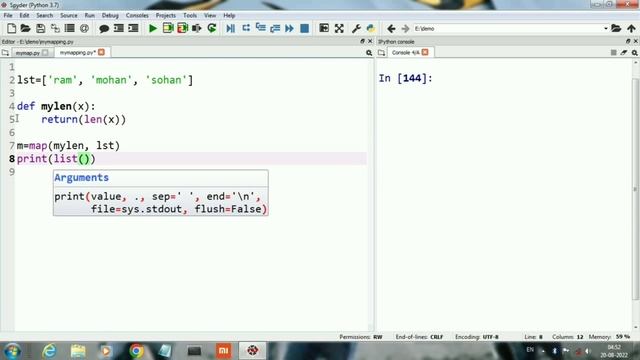Click the In [144]: console prompt

click(405, 78)
